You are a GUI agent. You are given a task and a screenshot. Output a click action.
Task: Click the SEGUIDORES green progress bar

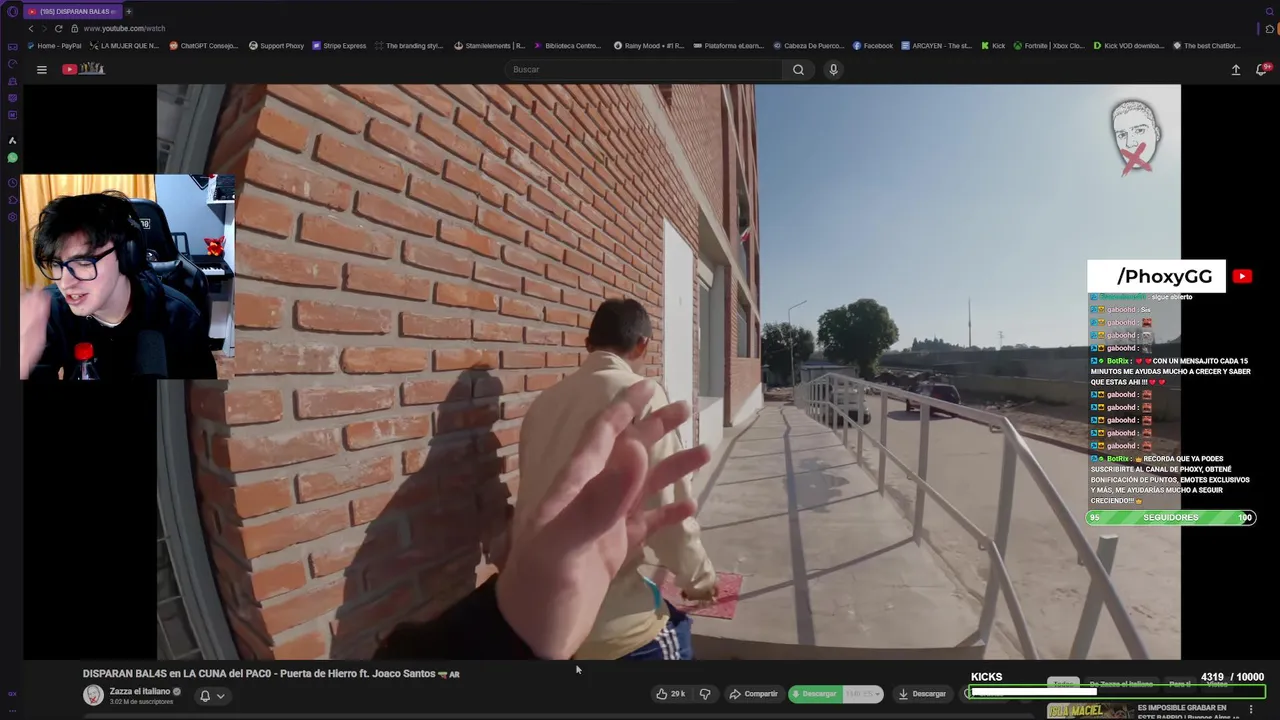tap(1170, 517)
